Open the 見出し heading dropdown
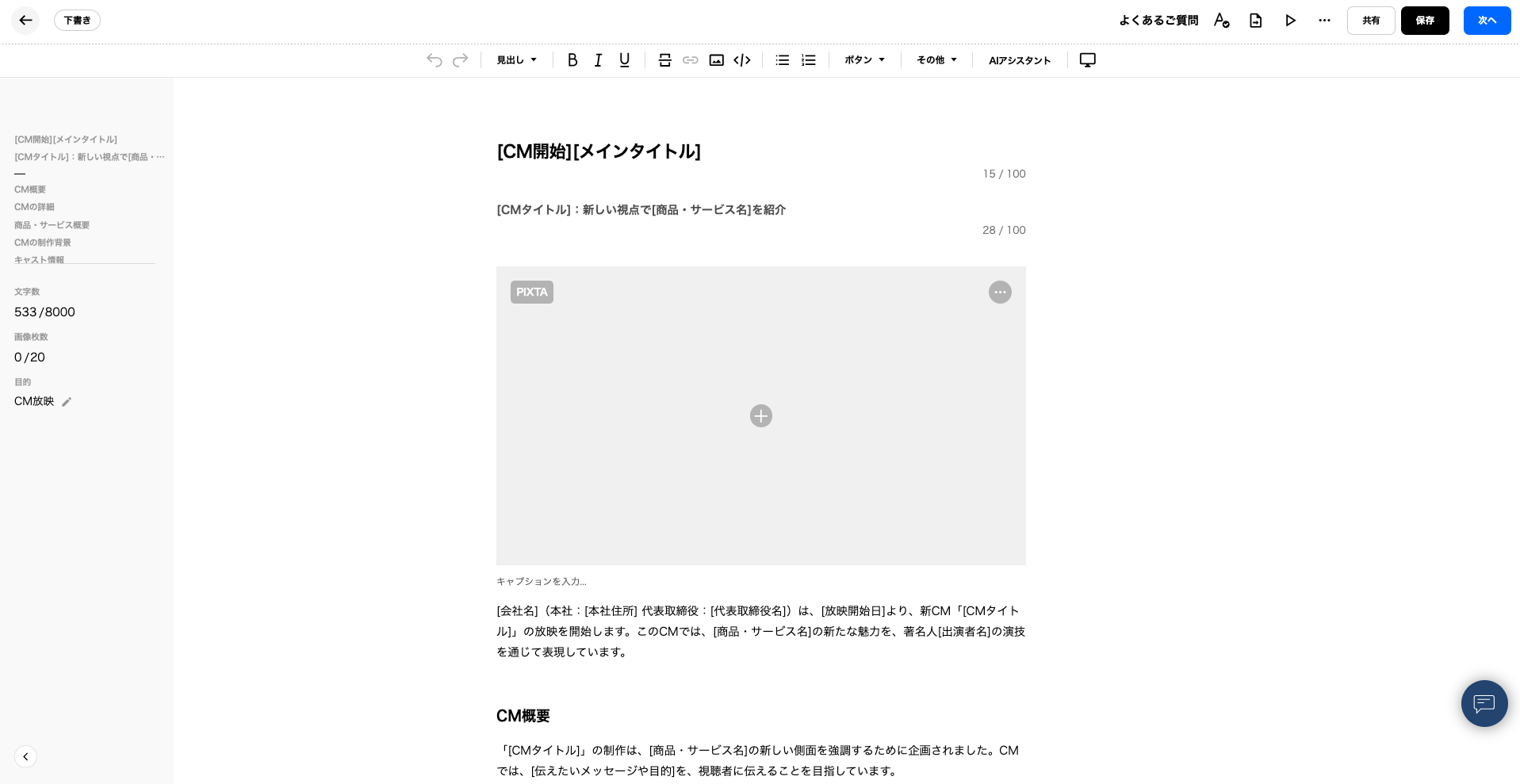This screenshot has height=784, width=1520. 516,60
